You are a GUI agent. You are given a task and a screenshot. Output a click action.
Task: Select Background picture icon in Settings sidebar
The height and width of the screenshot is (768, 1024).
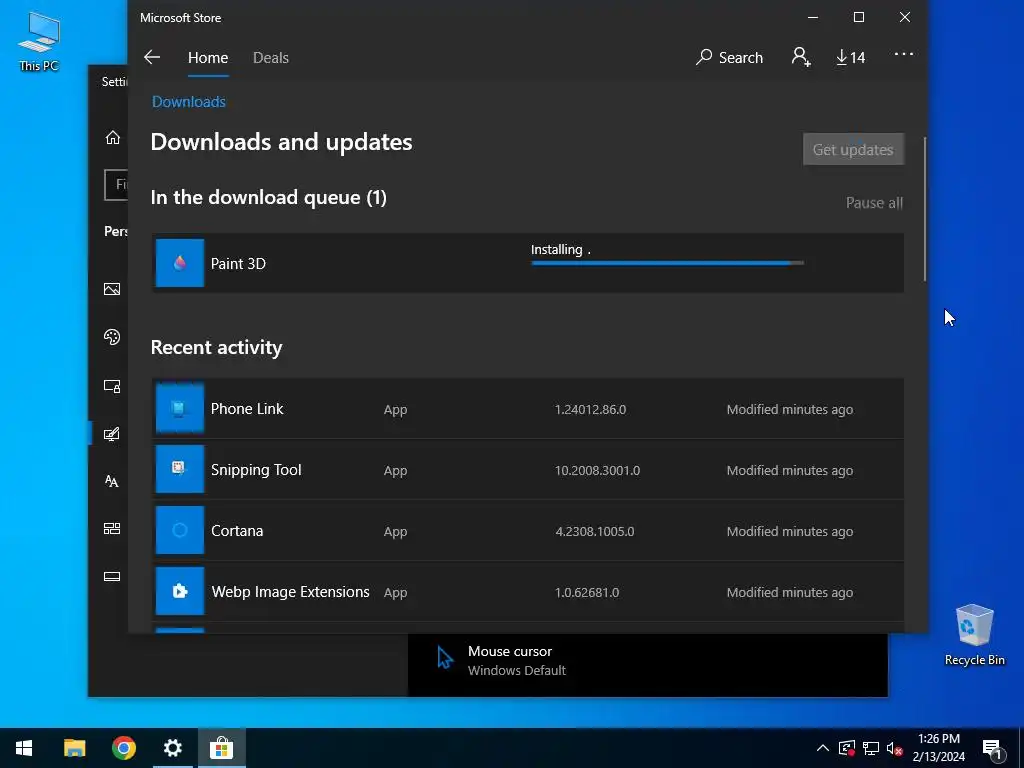[112, 289]
